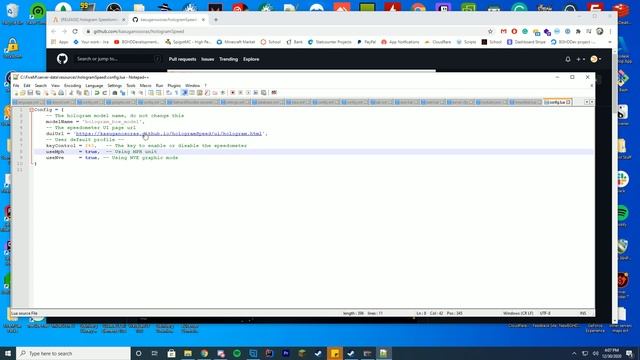The width and height of the screenshot is (640, 360).
Task: Click the GitHub search or jump to field
Action: coord(118,59)
